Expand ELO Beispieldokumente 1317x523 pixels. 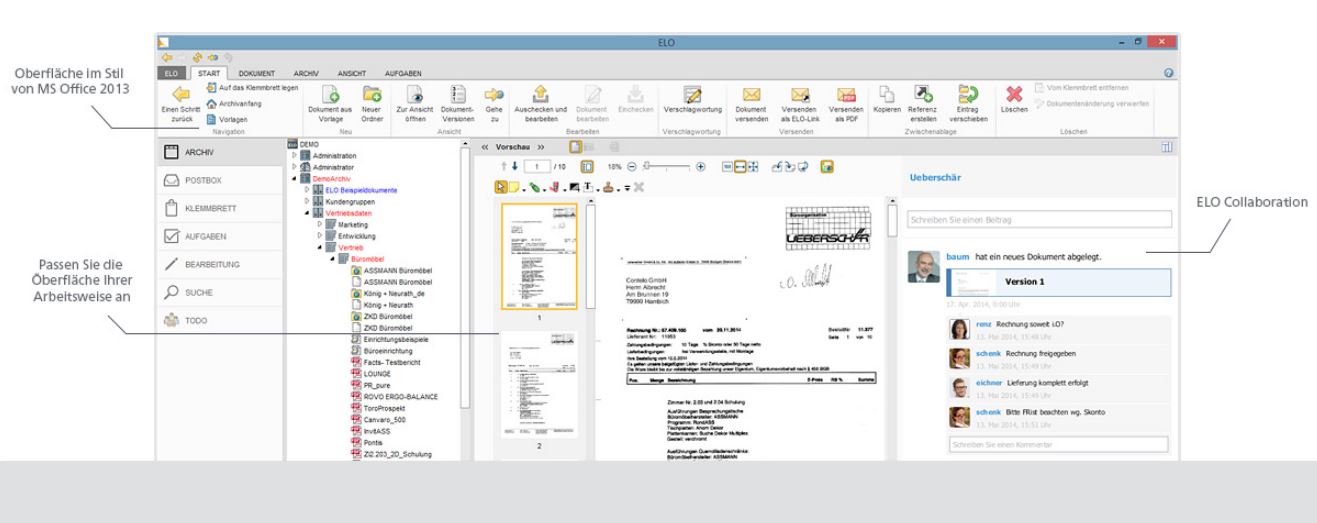coord(306,189)
